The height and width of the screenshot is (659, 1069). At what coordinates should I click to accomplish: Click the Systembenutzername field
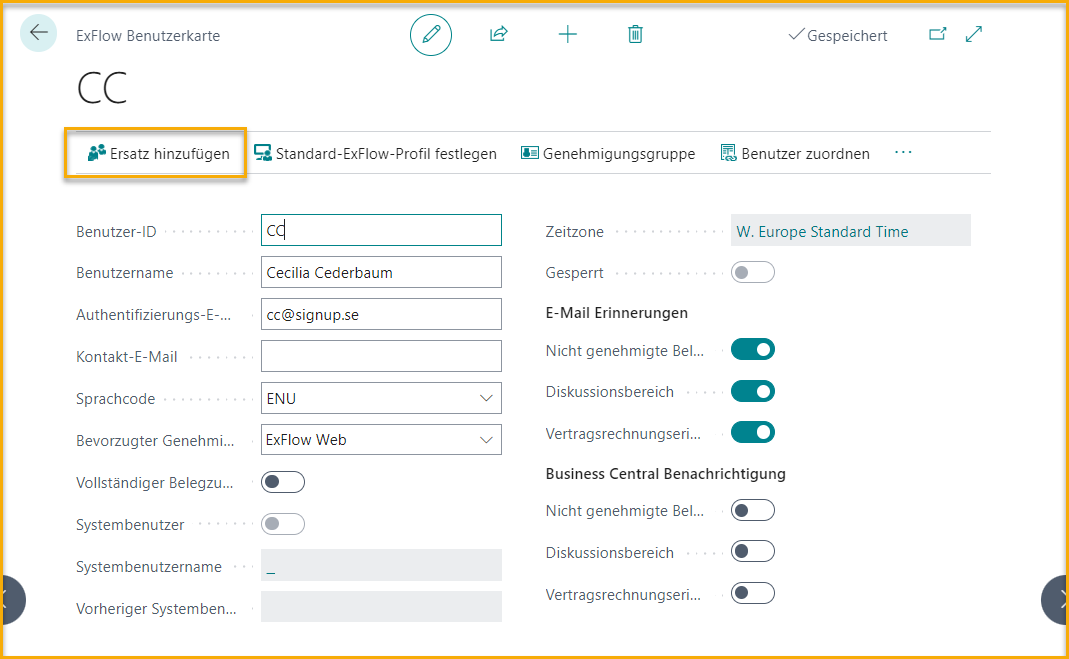click(x=381, y=566)
